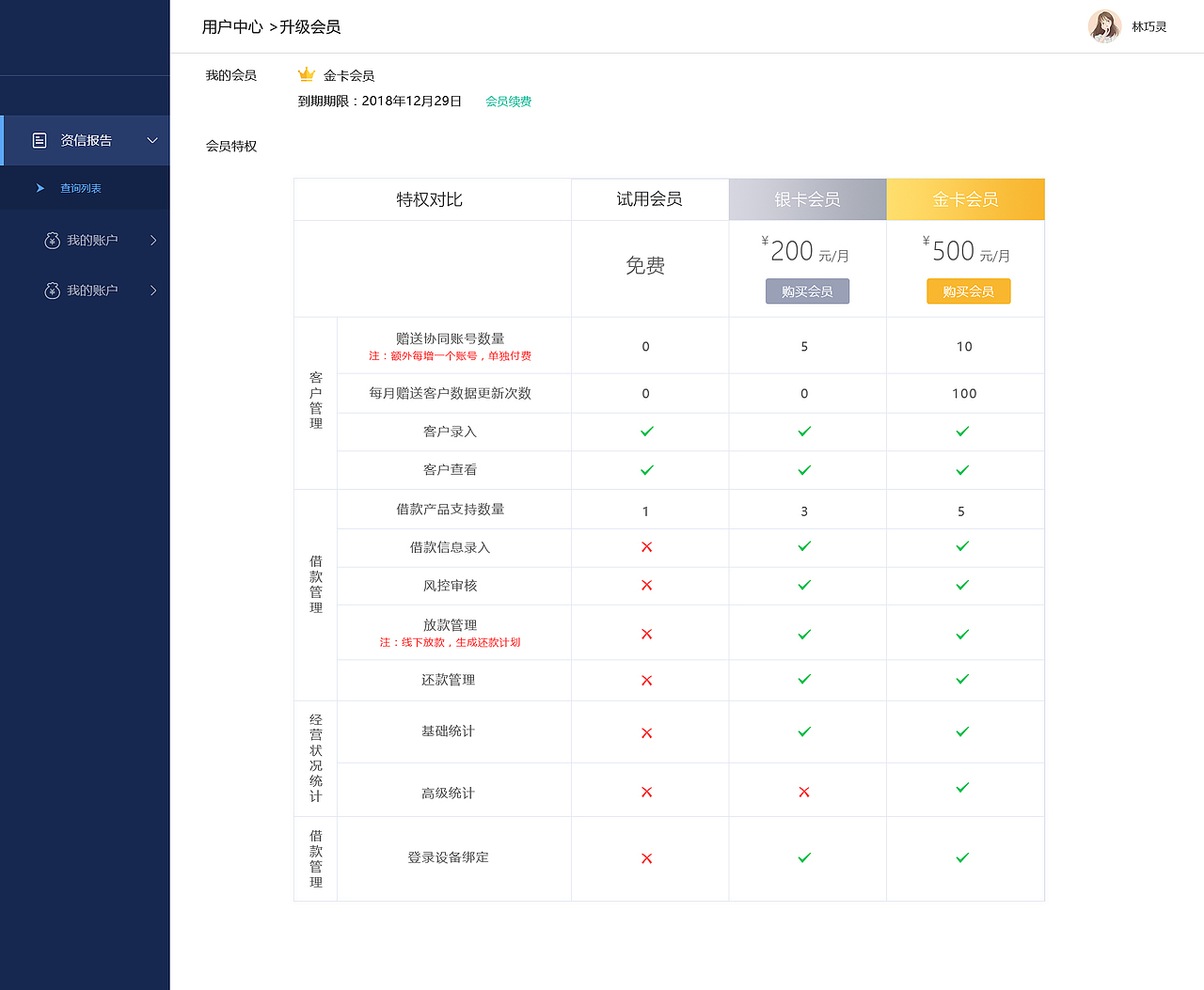Expand the second 我的账户 section

(153, 291)
